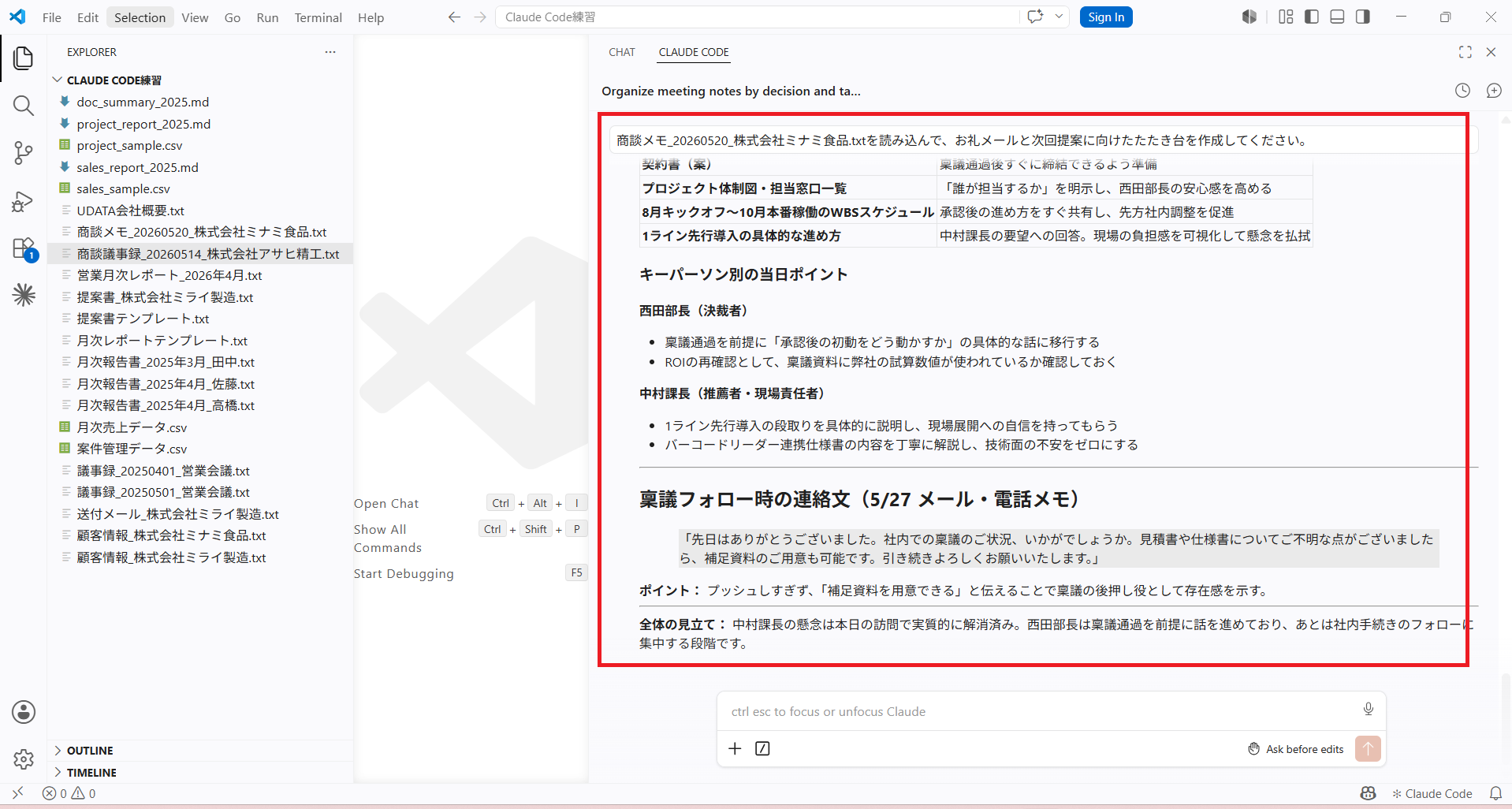Click the Open Chat command
The image size is (1512, 809).
click(x=386, y=503)
